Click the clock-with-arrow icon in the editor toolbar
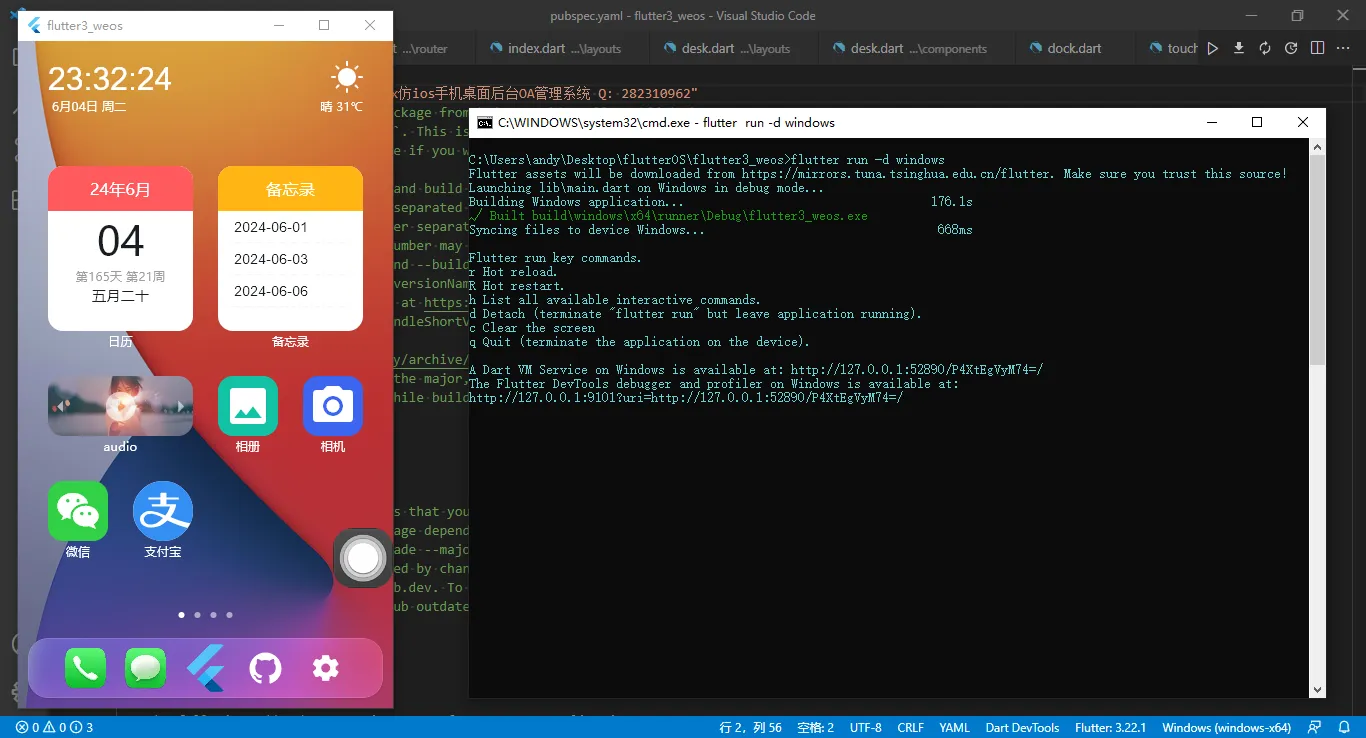This screenshot has width=1366, height=738. pyautogui.click(x=1291, y=48)
